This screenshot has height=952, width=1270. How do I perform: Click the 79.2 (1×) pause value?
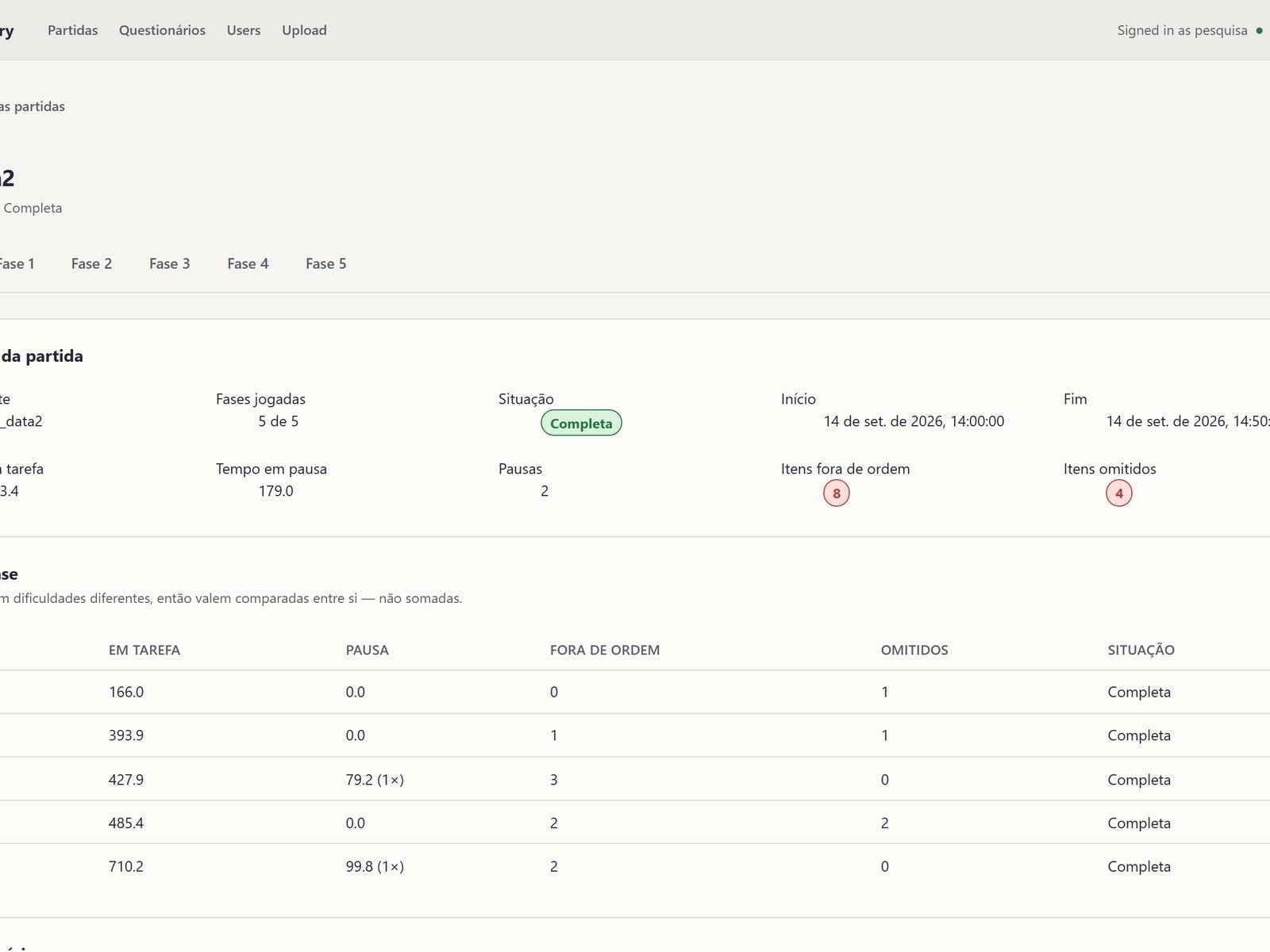(375, 779)
